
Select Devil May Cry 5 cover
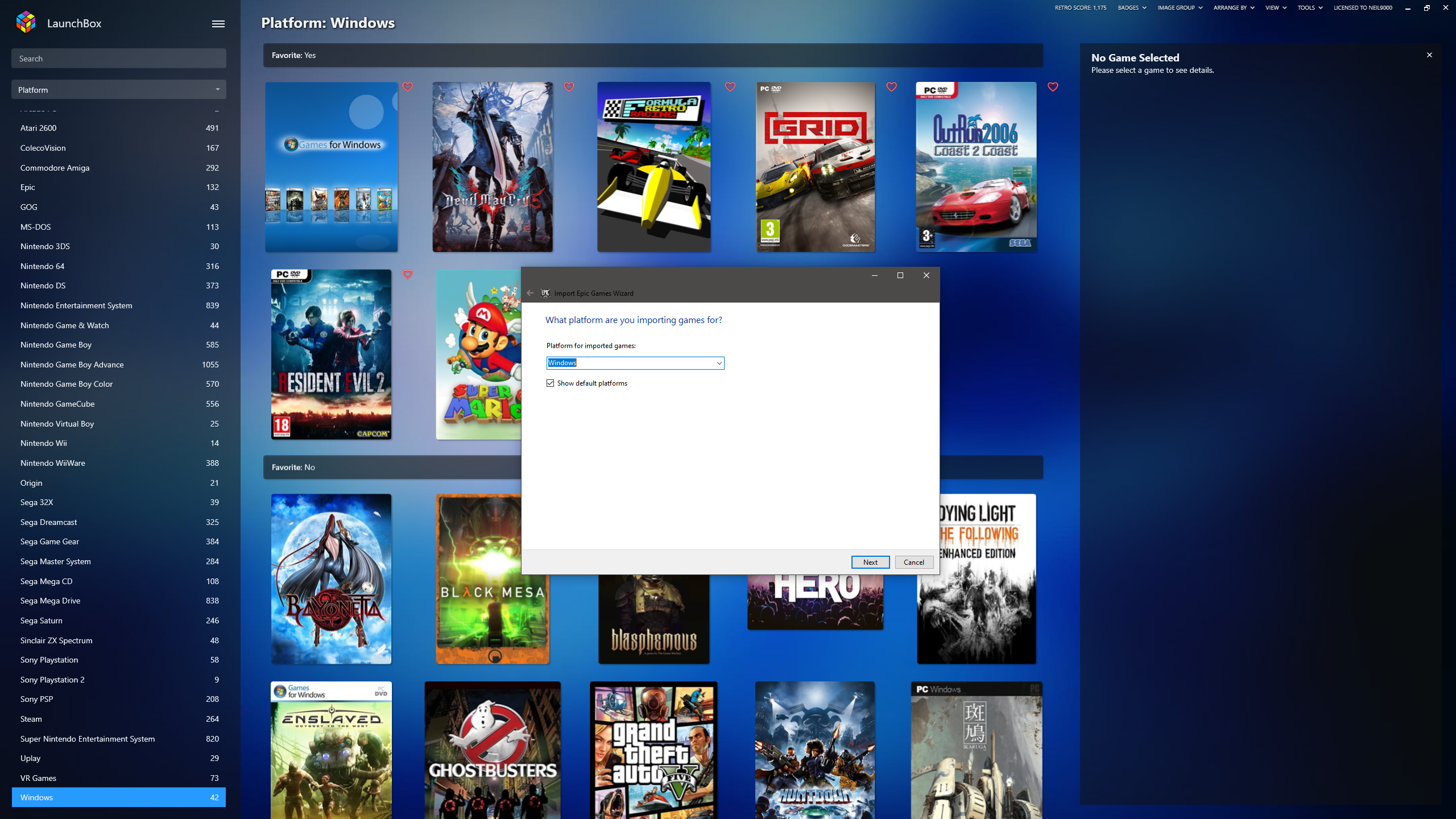[x=493, y=167]
